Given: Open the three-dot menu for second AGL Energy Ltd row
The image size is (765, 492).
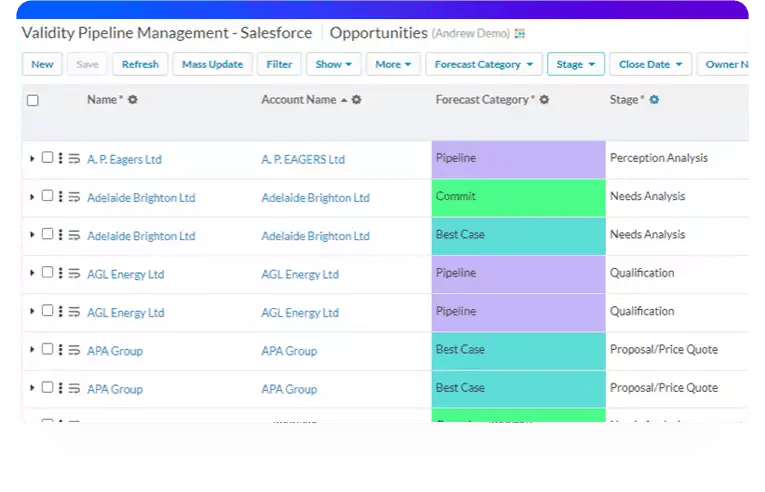Looking at the screenshot, I should [60, 311].
